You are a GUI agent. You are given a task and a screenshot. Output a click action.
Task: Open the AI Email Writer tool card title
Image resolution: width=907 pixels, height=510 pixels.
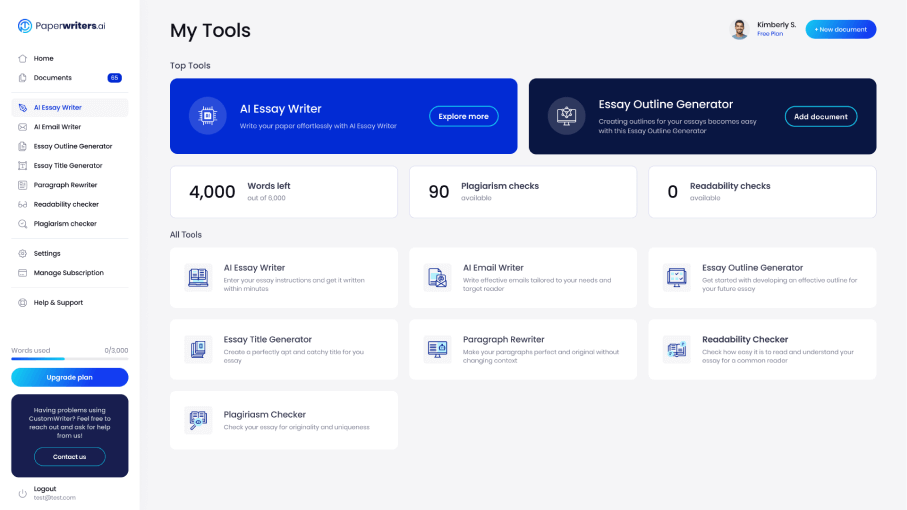[493, 268]
